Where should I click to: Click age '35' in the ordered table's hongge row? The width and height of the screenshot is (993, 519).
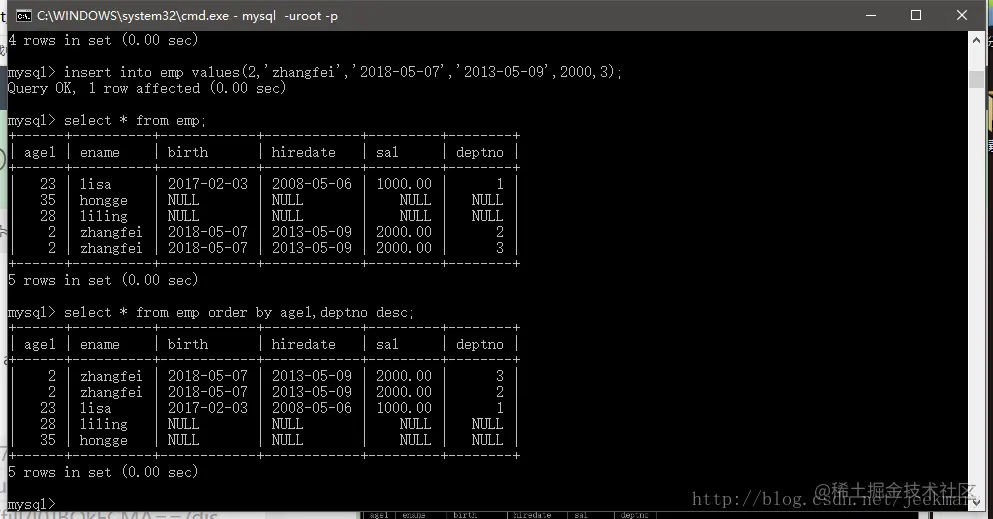(48, 440)
